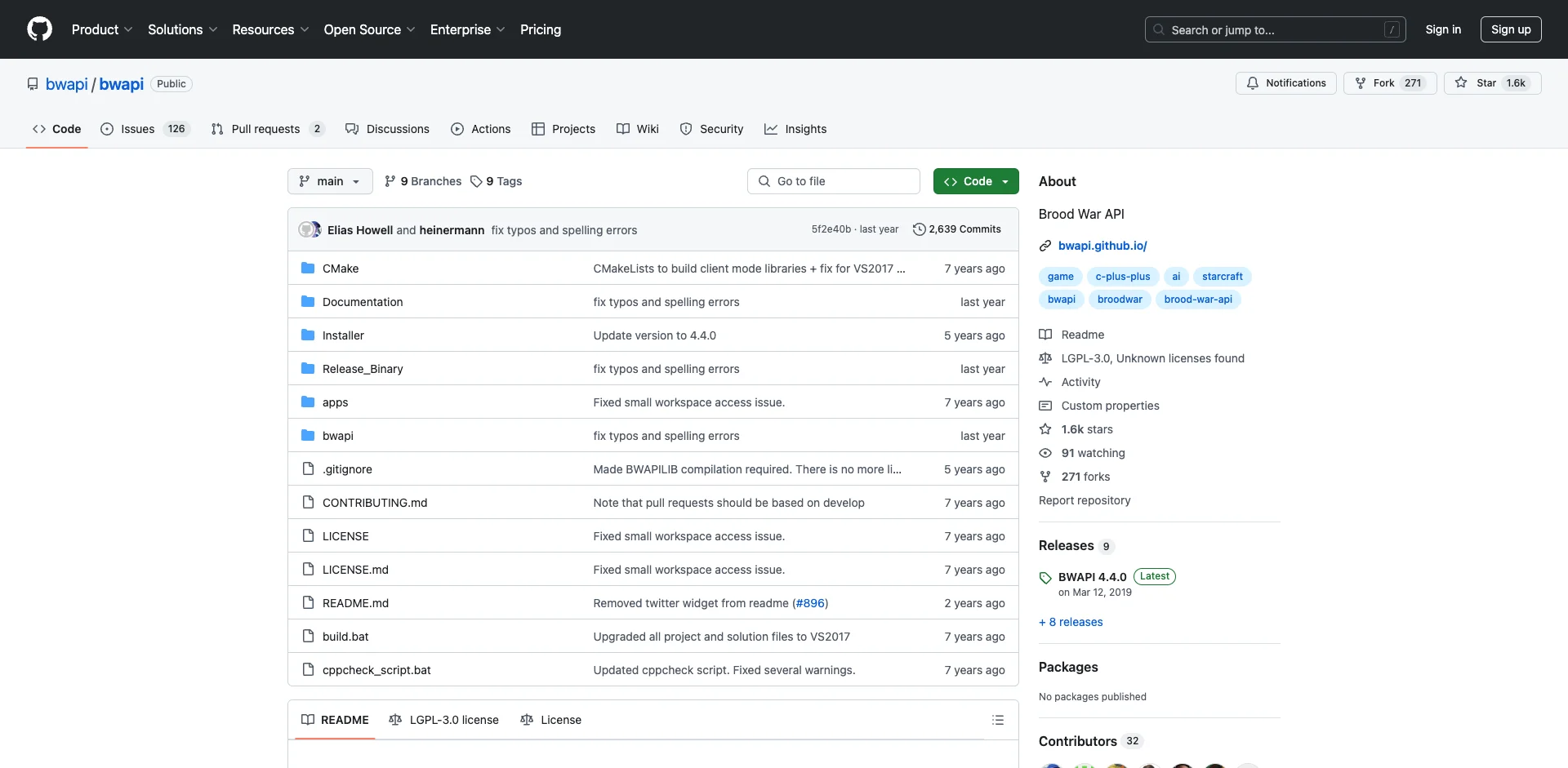
Task: Click the fork icon in Fork button
Action: [x=1360, y=83]
